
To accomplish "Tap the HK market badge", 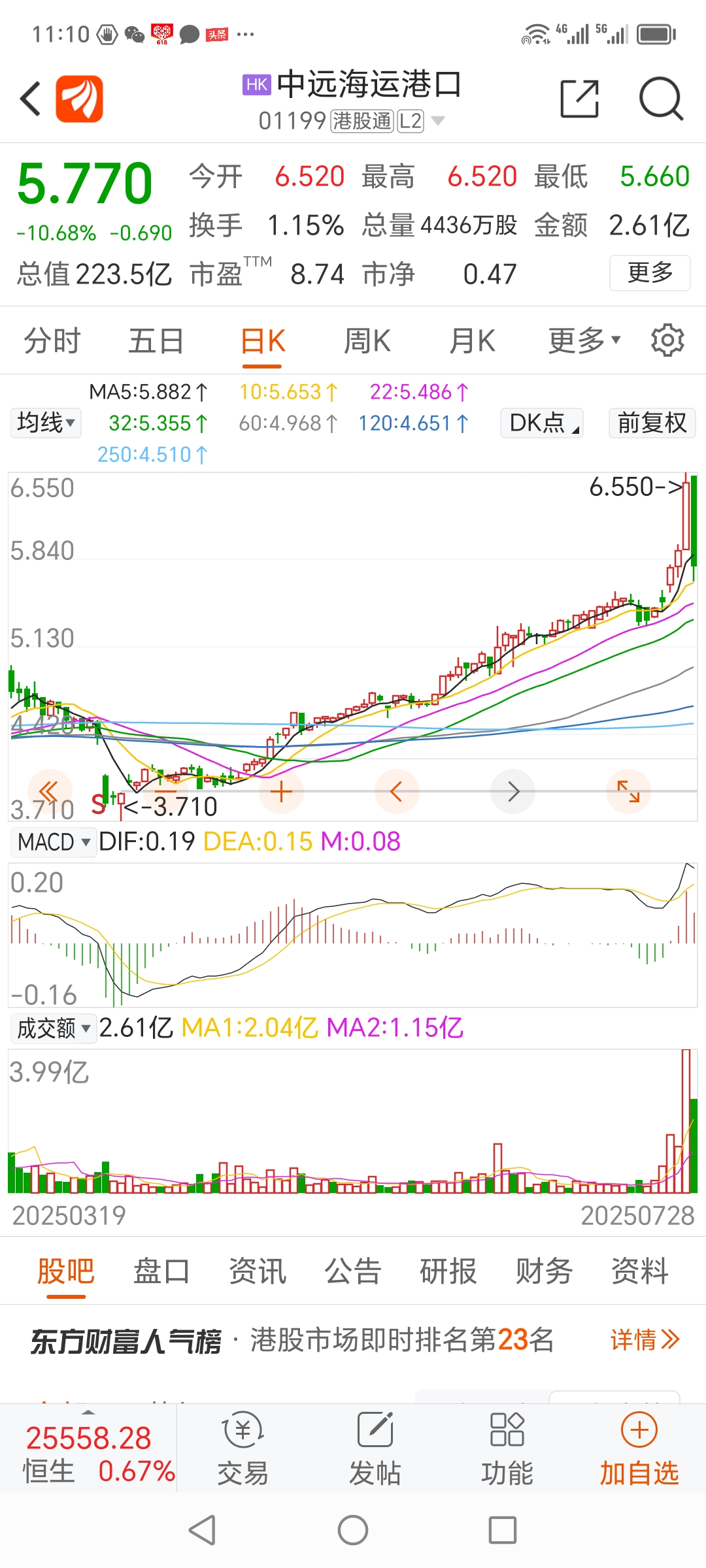I will pos(257,85).
